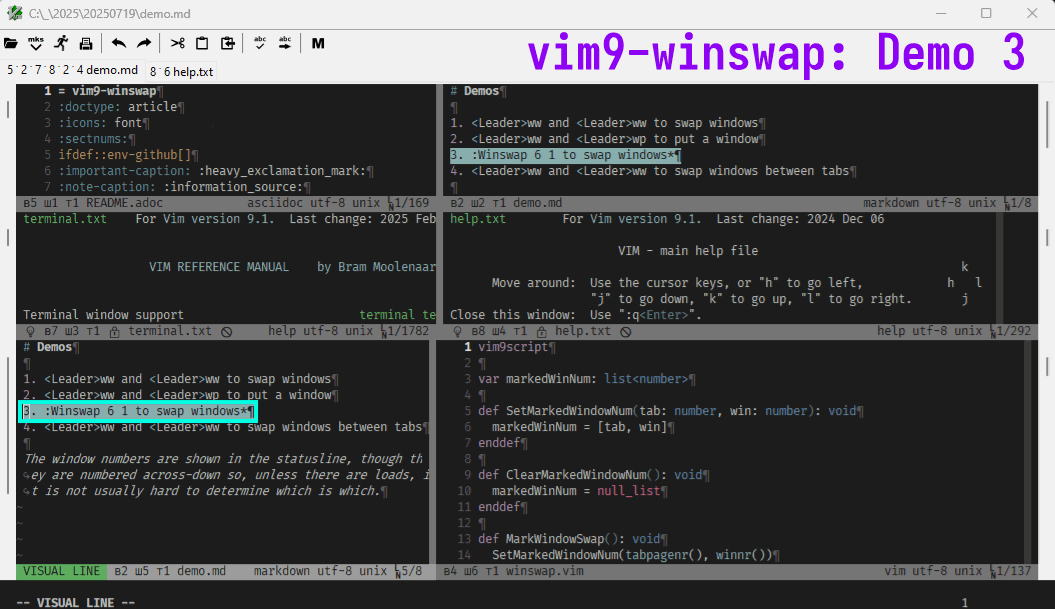Click 'VIM REFERENCE MANUAL' text
1055x609 pixels.
coord(219,267)
